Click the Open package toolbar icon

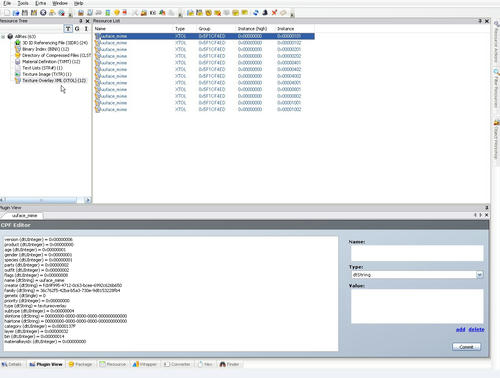(x=16, y=13)
